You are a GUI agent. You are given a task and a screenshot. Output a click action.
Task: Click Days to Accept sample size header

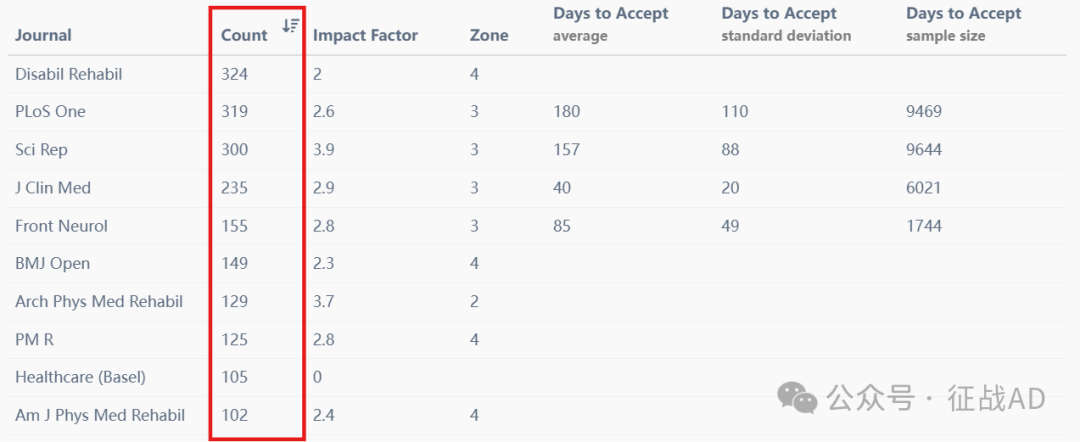click(964, 24)
